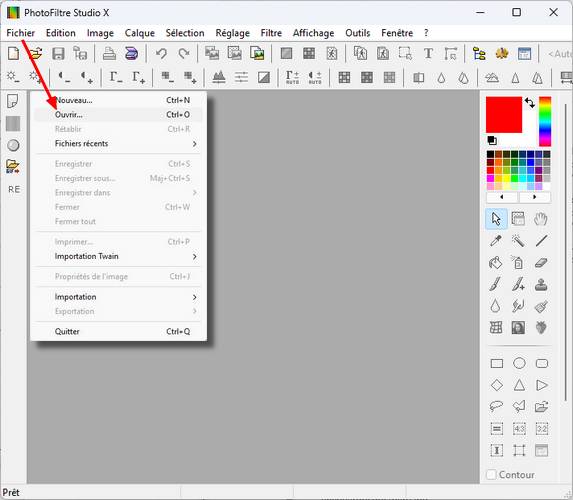Expand the Importation submenu
573x500 pixels.
[118, 297]
